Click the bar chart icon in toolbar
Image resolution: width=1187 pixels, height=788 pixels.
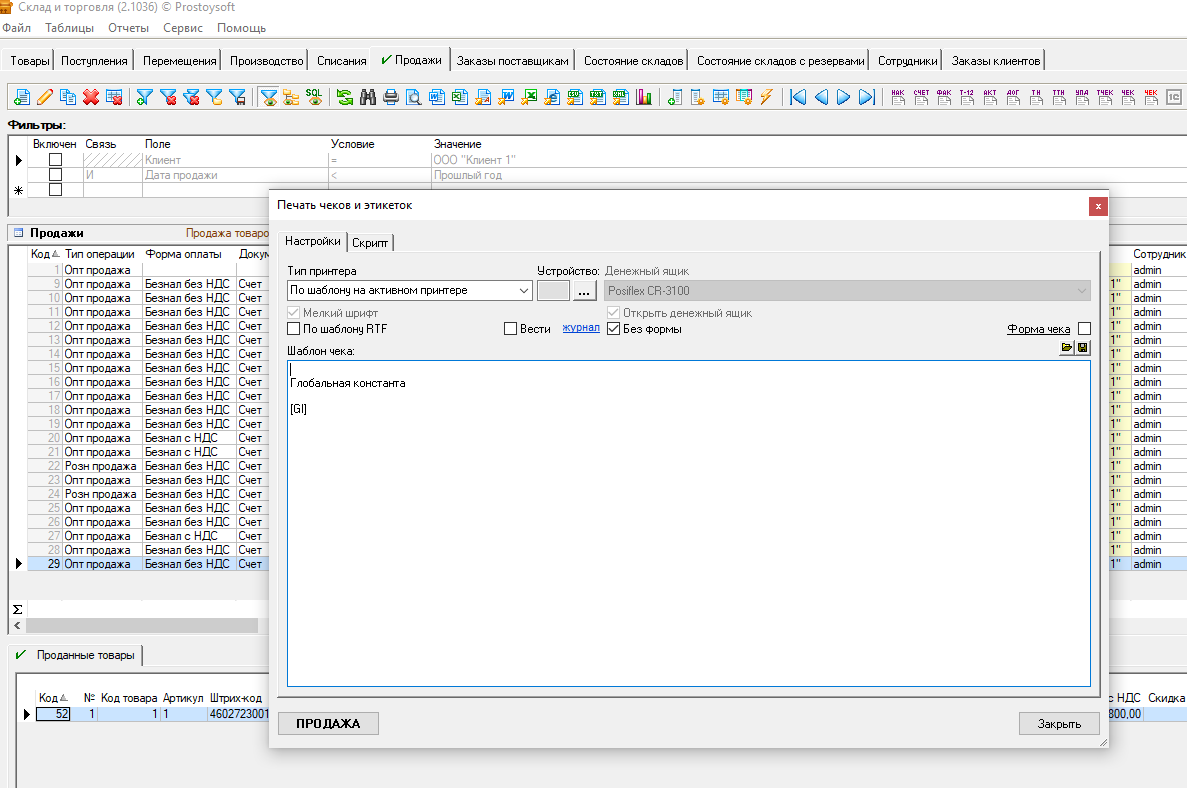tap(644, 97)
